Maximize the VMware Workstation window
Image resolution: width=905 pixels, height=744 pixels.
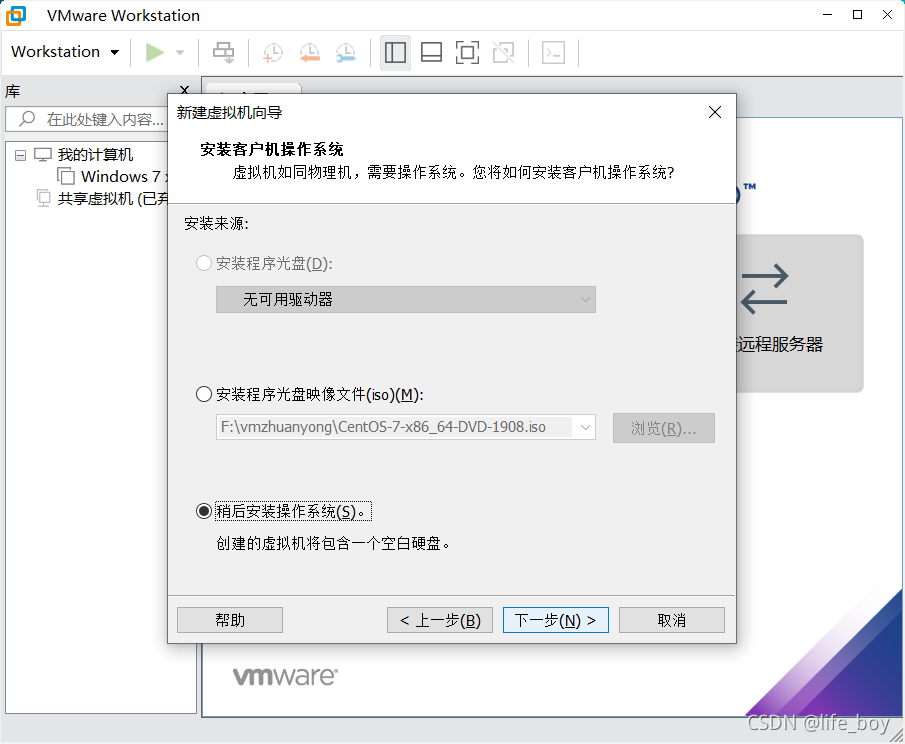[x=857, y=15]
